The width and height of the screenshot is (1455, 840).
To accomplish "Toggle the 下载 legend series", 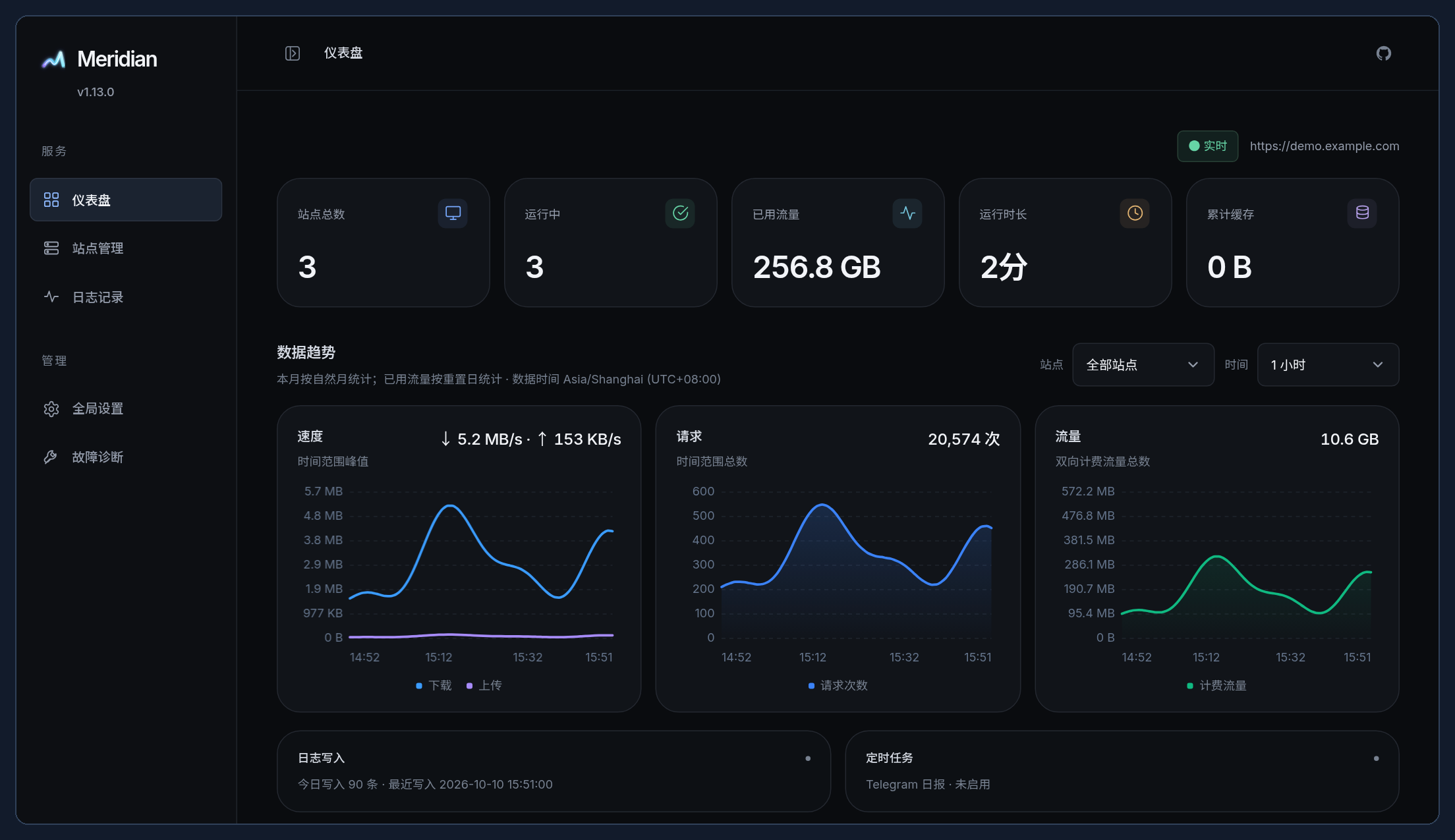I will coord(434,686).
